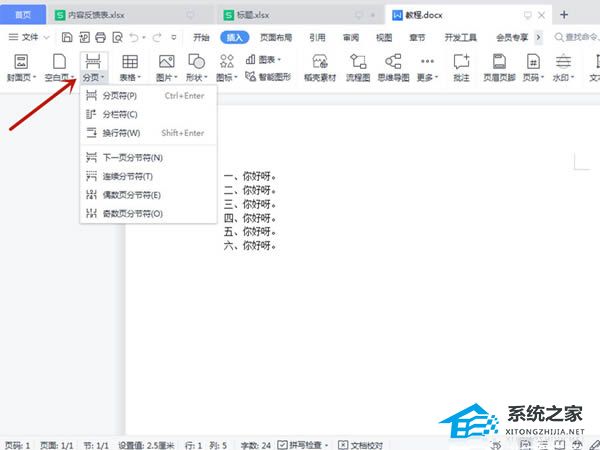Insert a cover page (封面页)
Screen dimensions: 600x450
click(21, 67)
